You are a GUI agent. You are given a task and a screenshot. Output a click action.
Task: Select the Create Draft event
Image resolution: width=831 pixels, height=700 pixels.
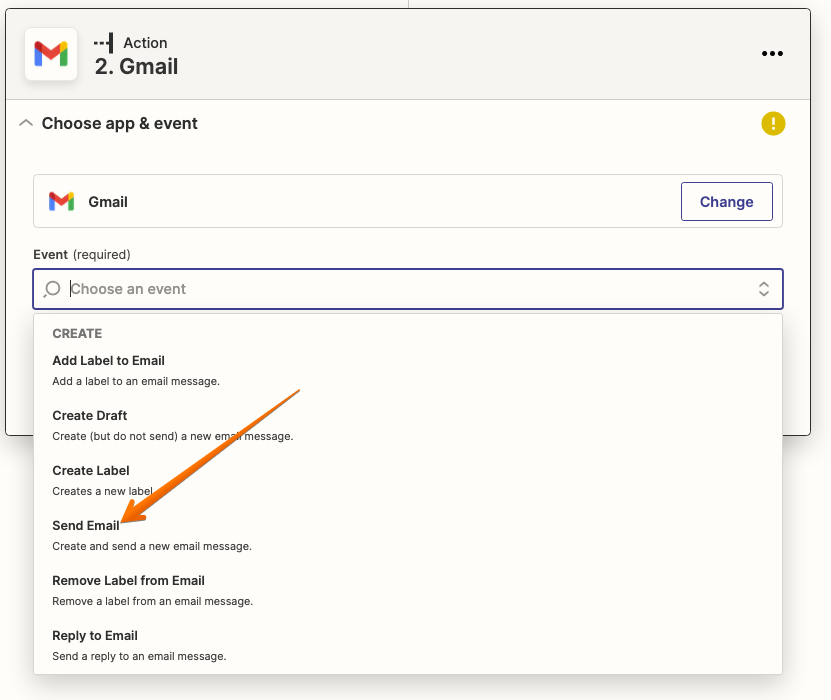(x=408, y=426)
